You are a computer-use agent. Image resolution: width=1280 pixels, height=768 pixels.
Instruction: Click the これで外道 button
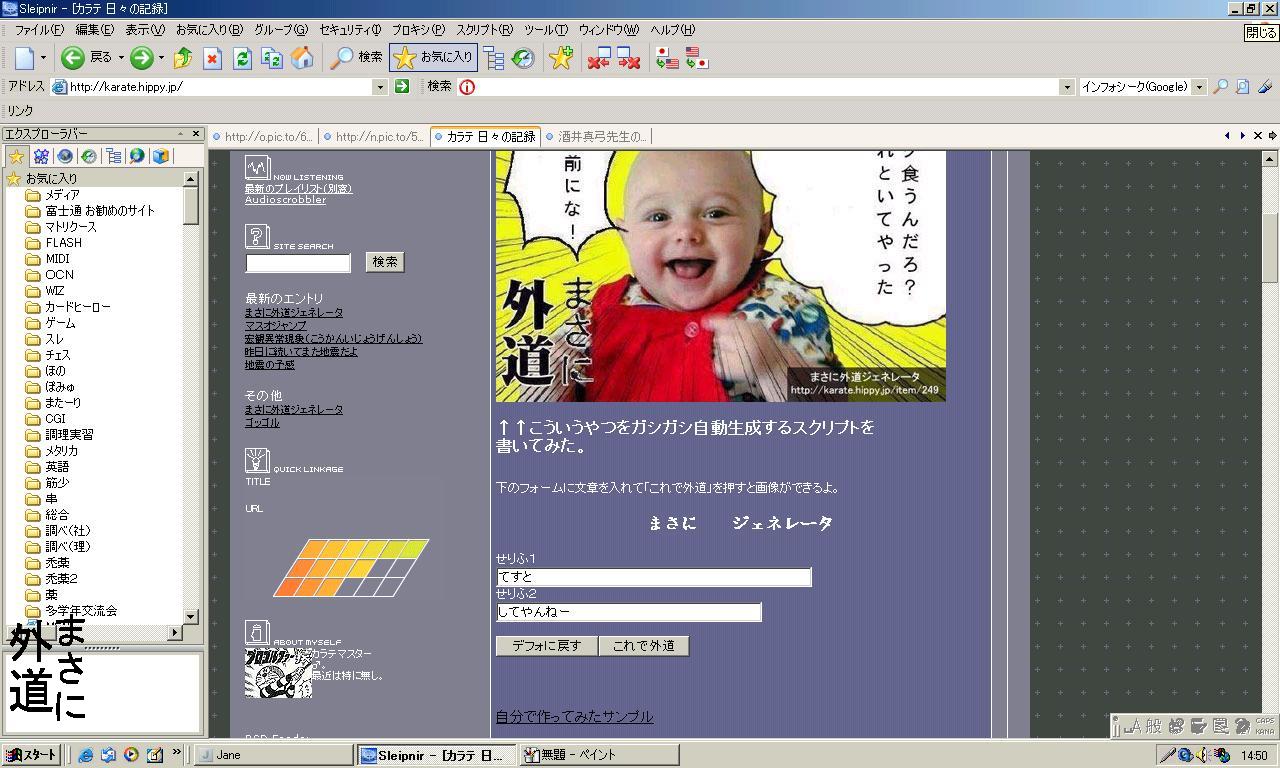click(x=644, y=646)
